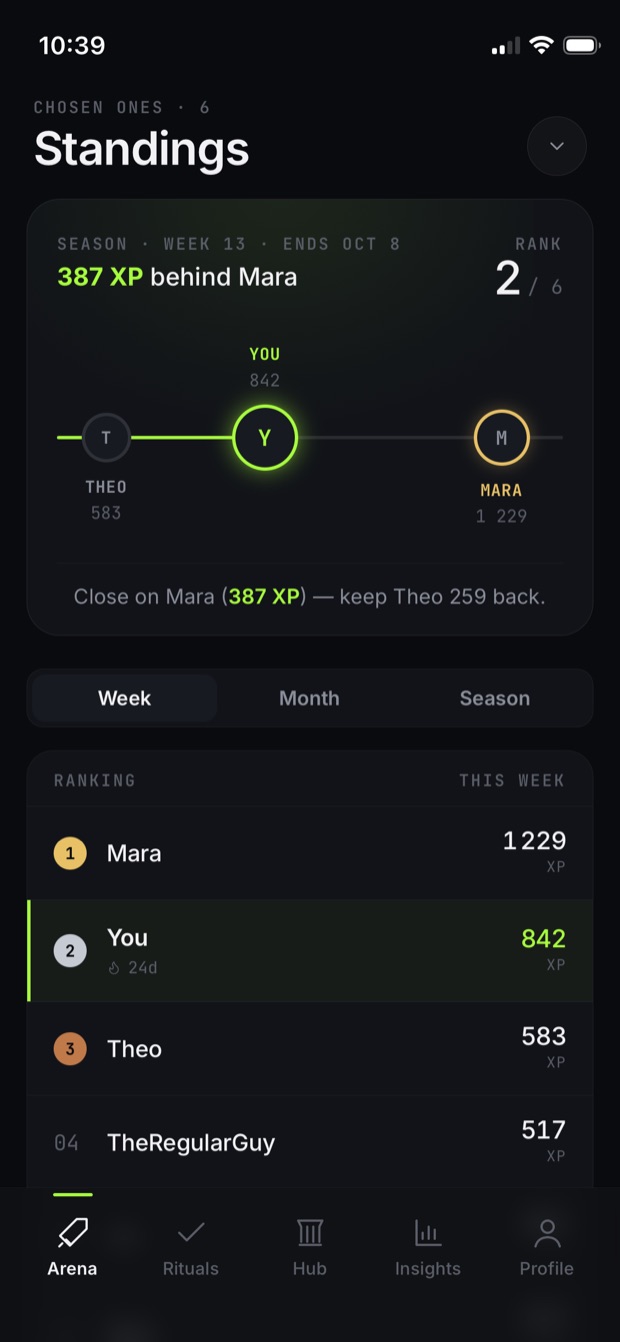Go to Rituals checkmark icon
The height and width of the screenshot is (1342, 620).
click(x=190, y=1233)
